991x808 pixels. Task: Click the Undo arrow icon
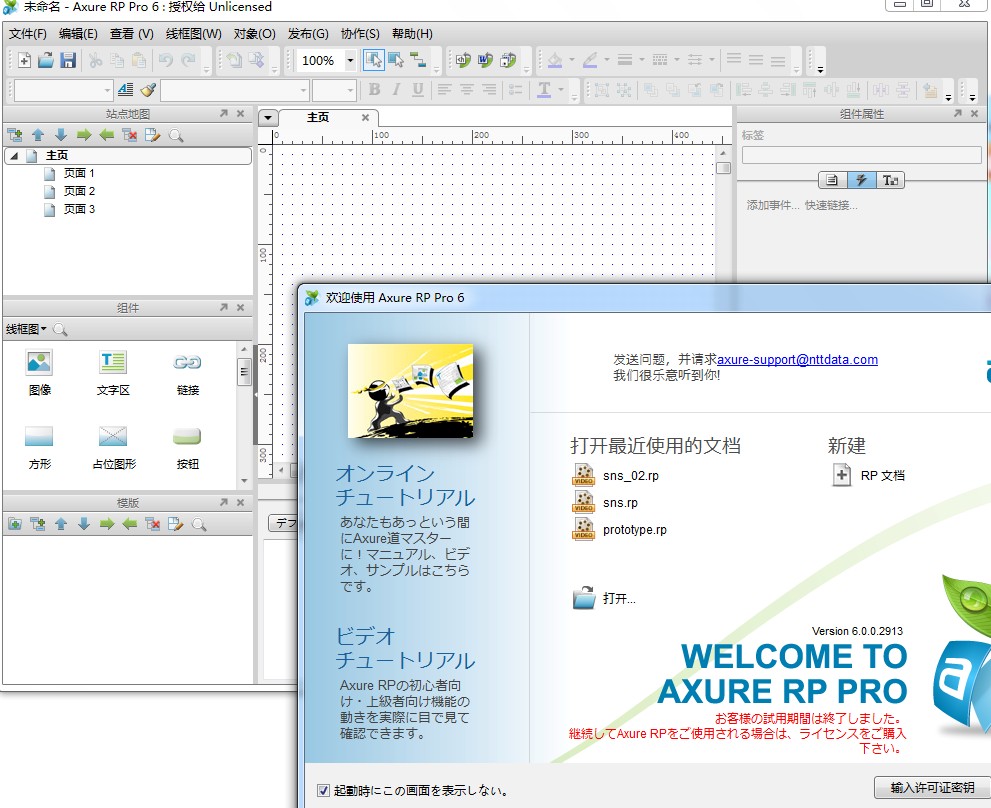pos(166,61)
